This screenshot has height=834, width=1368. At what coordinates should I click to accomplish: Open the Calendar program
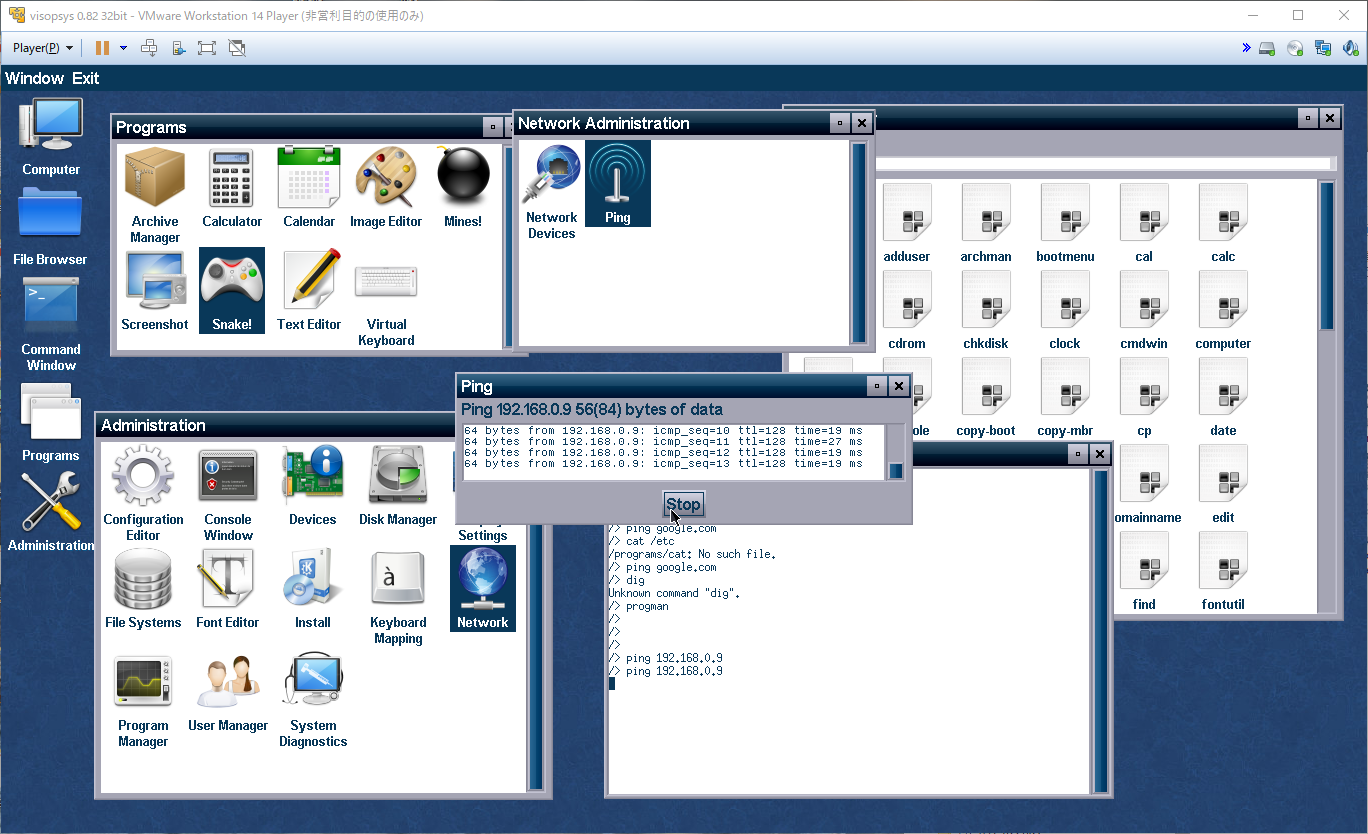point(309,188)
